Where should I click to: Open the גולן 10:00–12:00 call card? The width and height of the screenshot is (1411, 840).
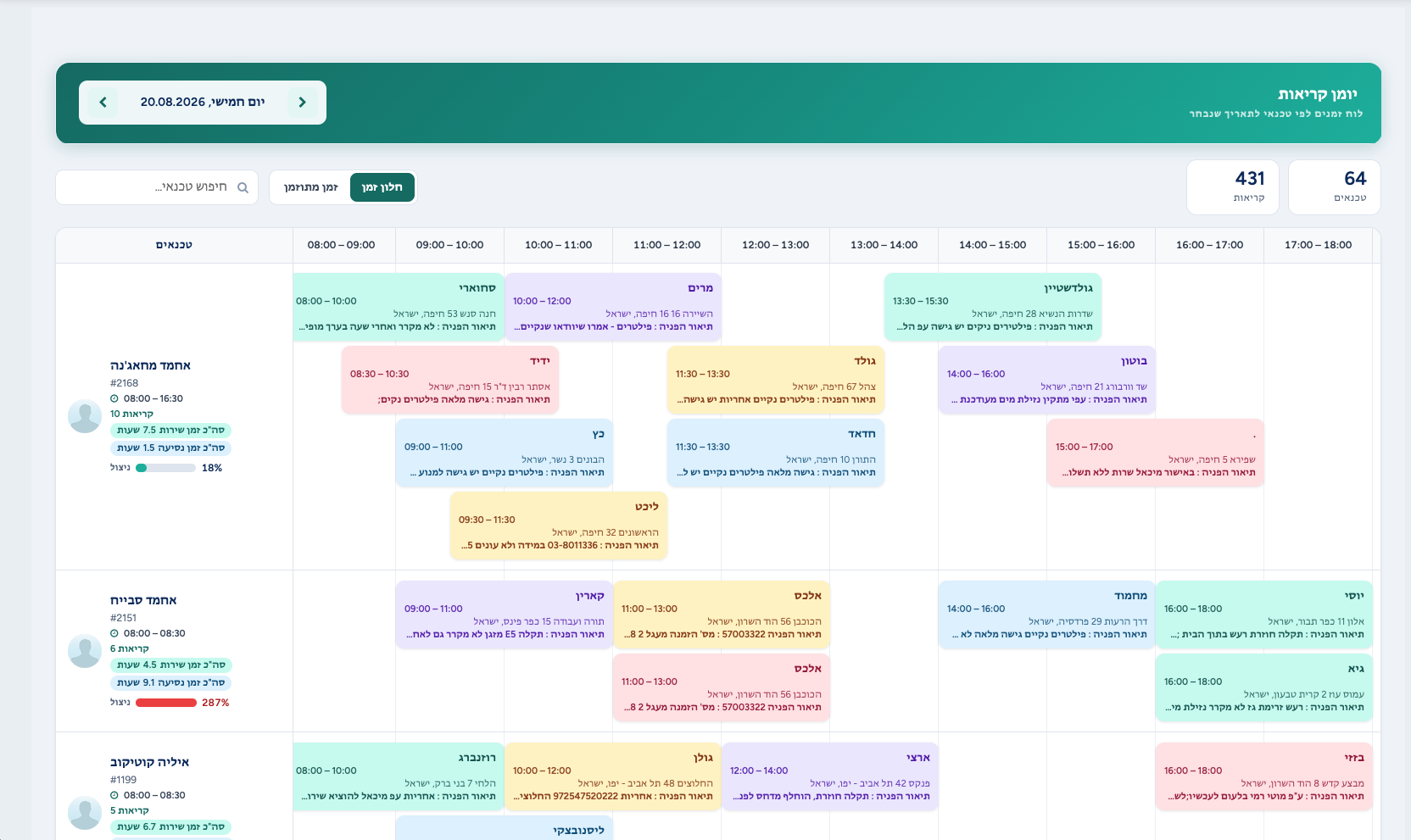pos(613,776)
